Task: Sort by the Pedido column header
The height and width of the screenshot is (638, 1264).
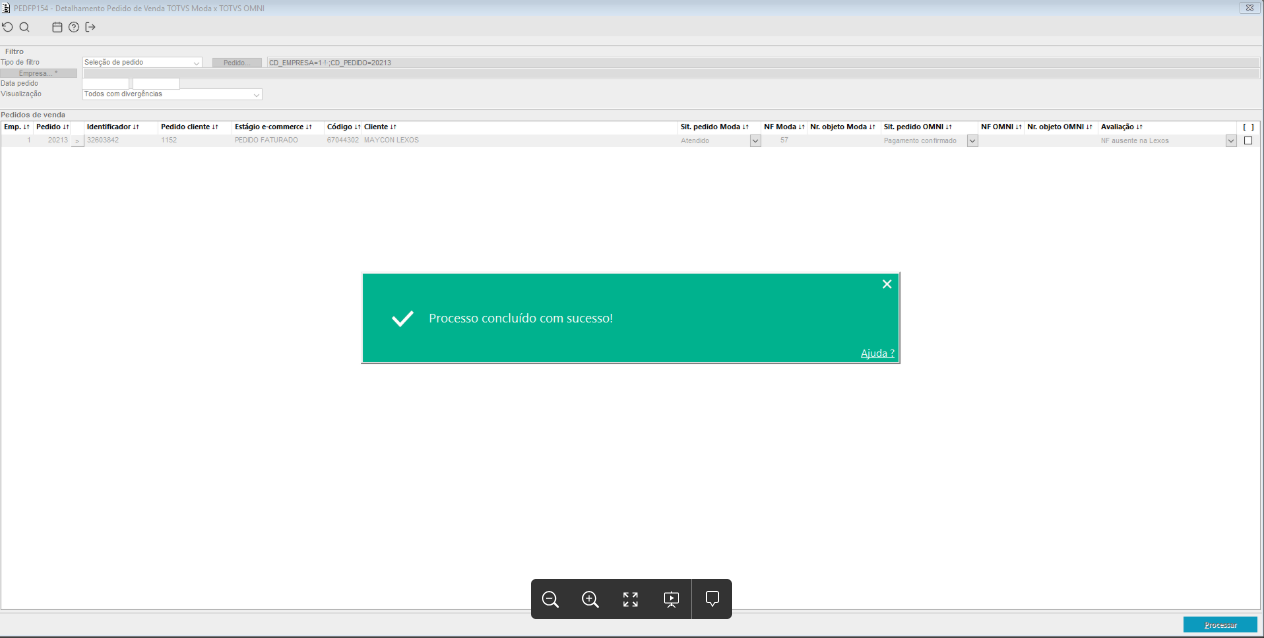Action: (x=53, y=127)
